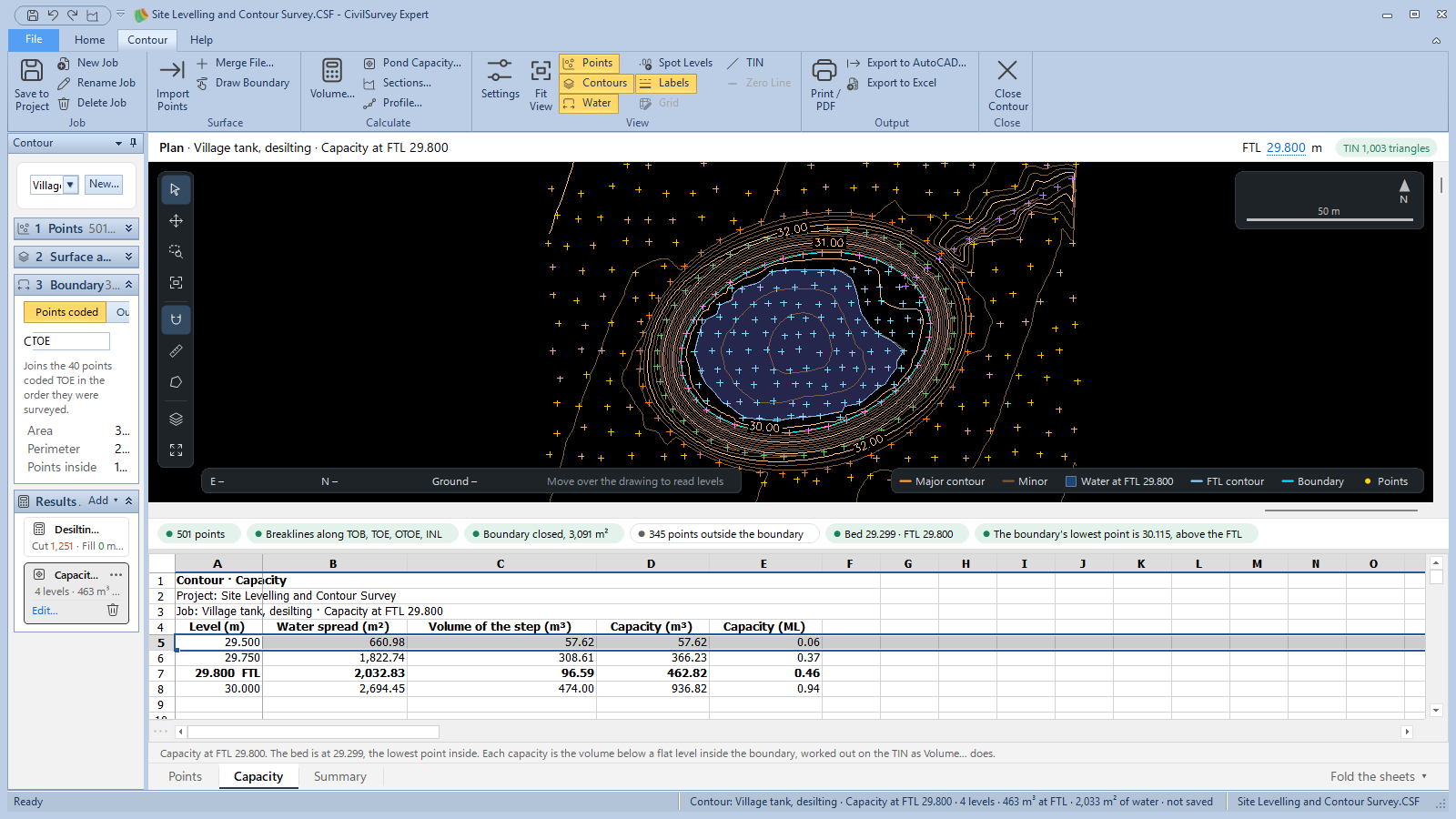Image resolution: width=1456 pixels, height=819 pixels.
Task: Collapse the Results section
Action: [128, 501]
